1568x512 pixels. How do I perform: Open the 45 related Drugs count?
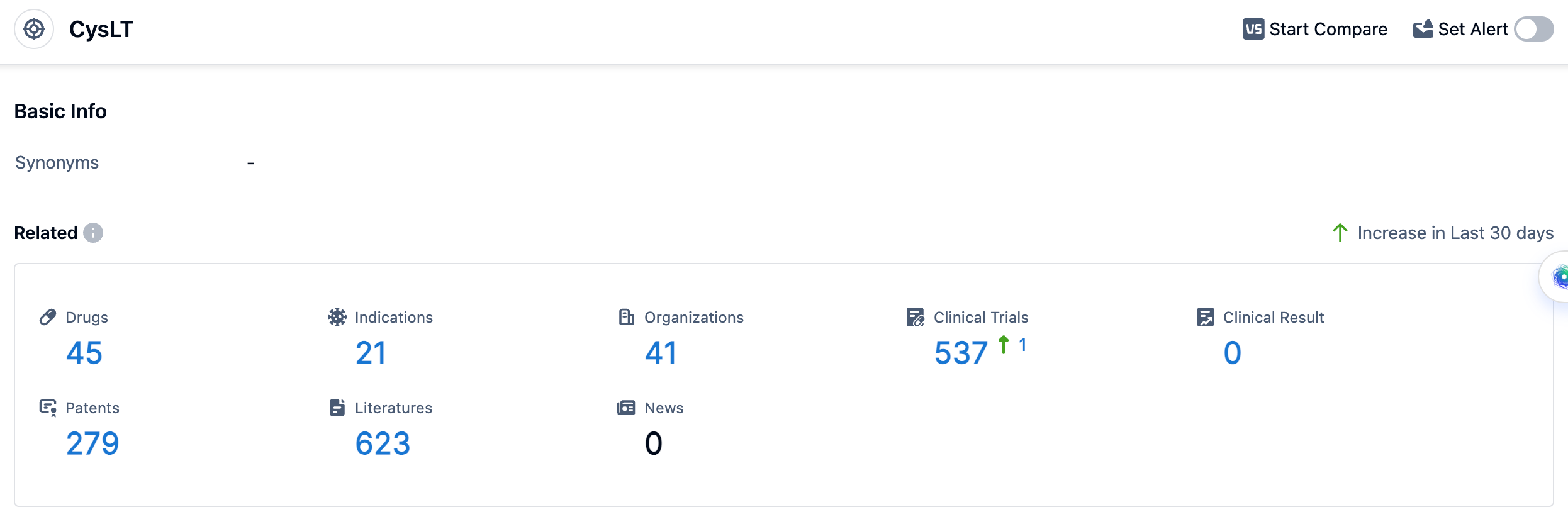coord(84,353)
